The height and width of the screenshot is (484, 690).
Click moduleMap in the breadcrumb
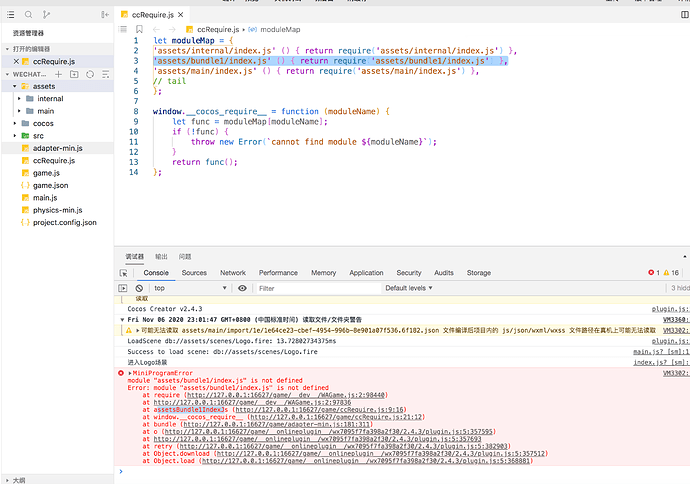click(x=280, y=29)
